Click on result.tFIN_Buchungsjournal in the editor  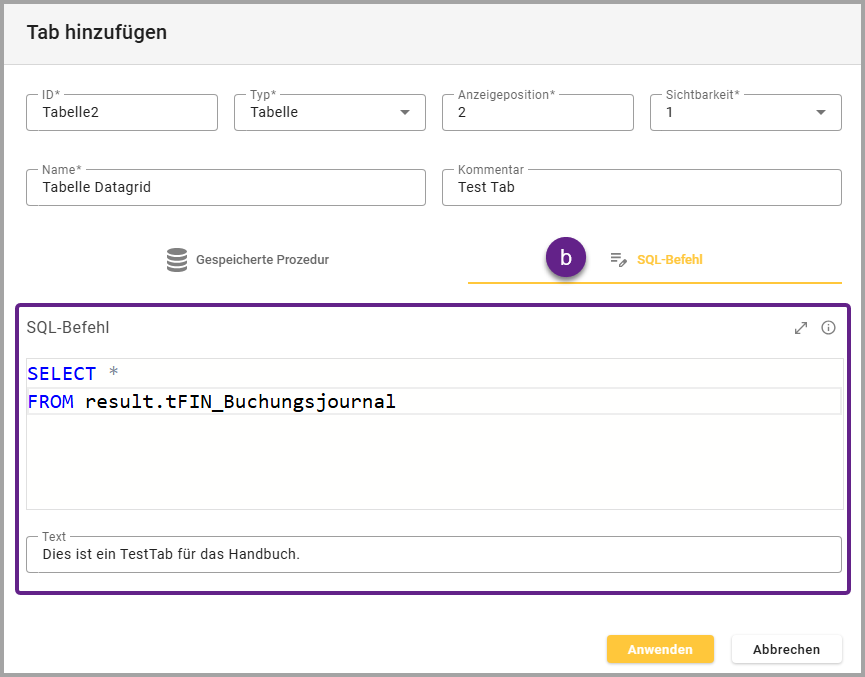(240, 402)
